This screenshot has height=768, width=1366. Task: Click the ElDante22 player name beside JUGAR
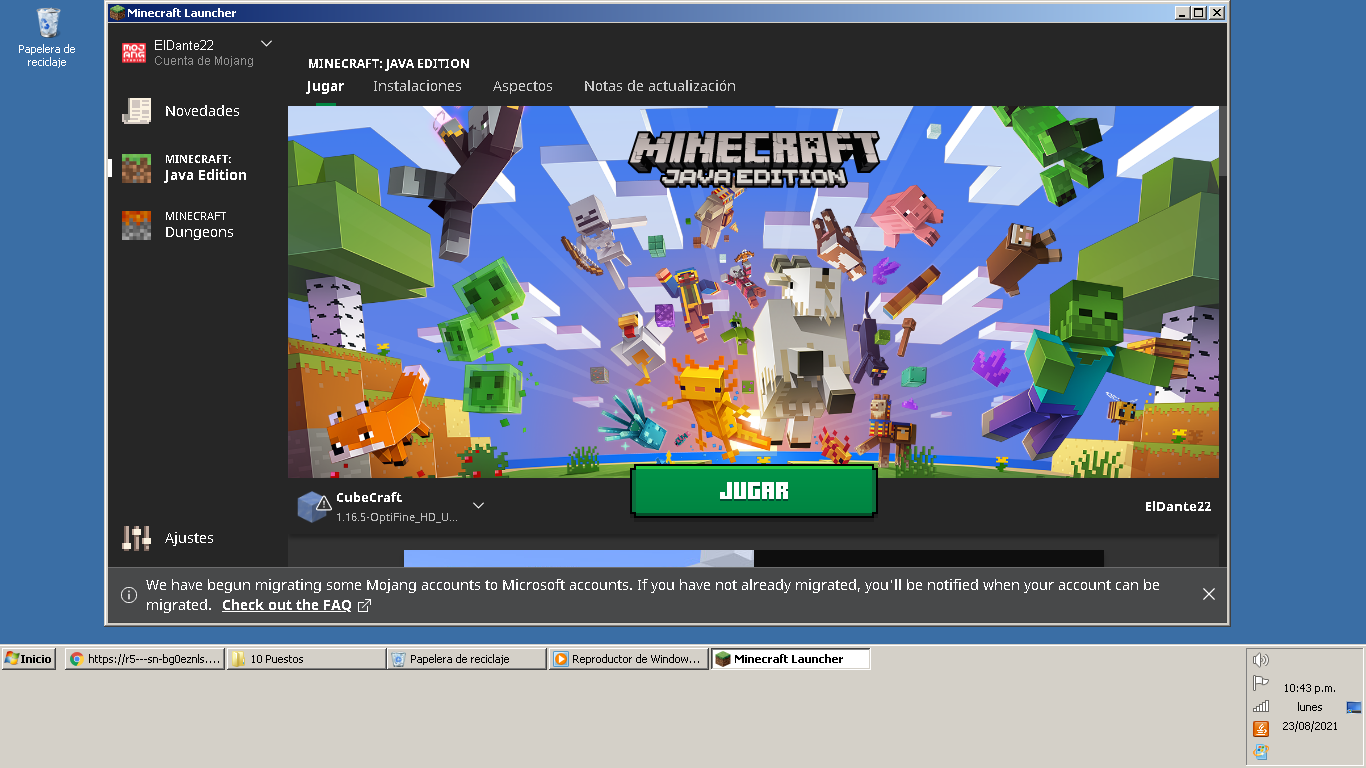[1178, 507]
